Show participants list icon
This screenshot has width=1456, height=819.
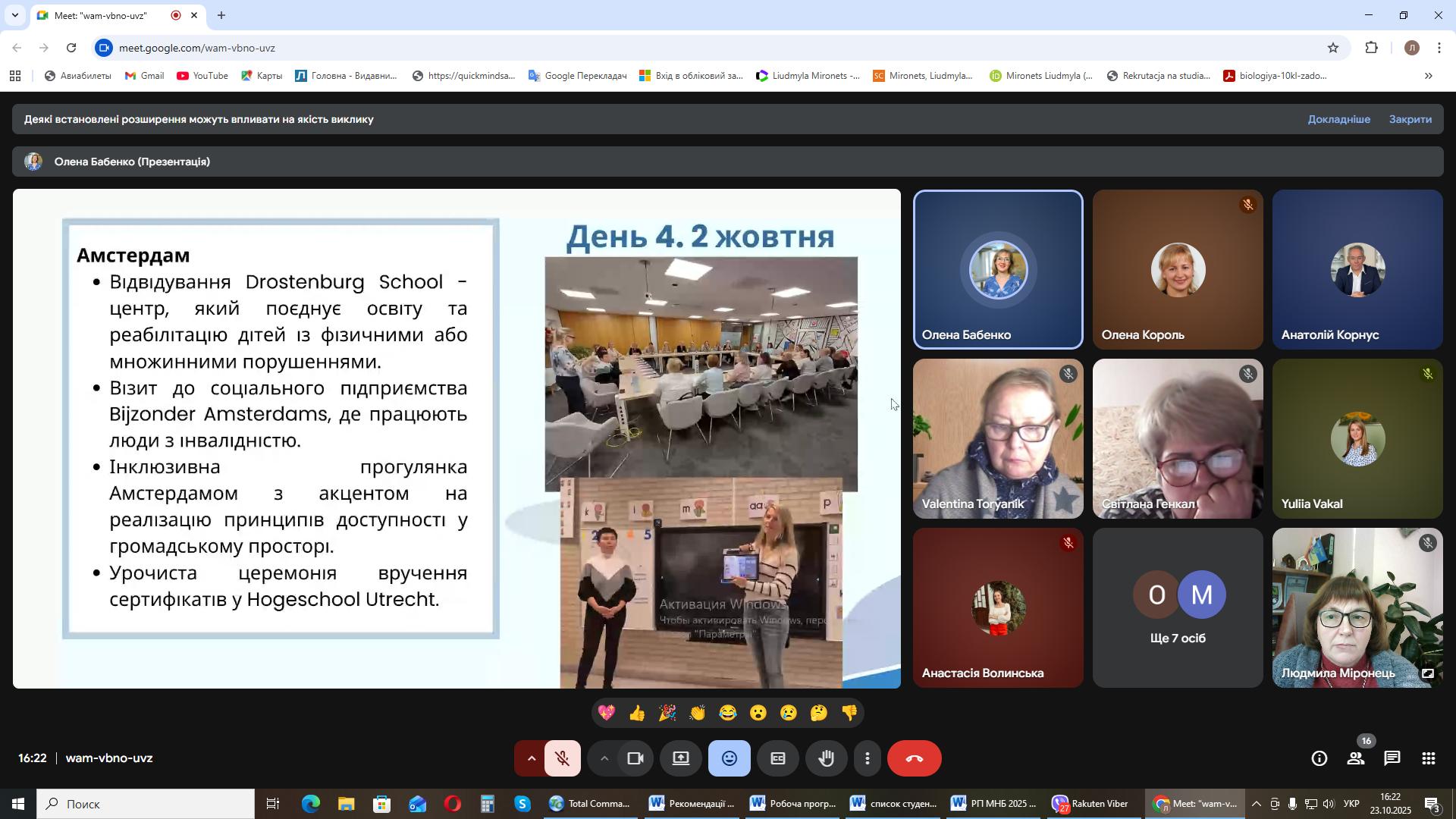pyautogui.click(x=1355, y=759)
